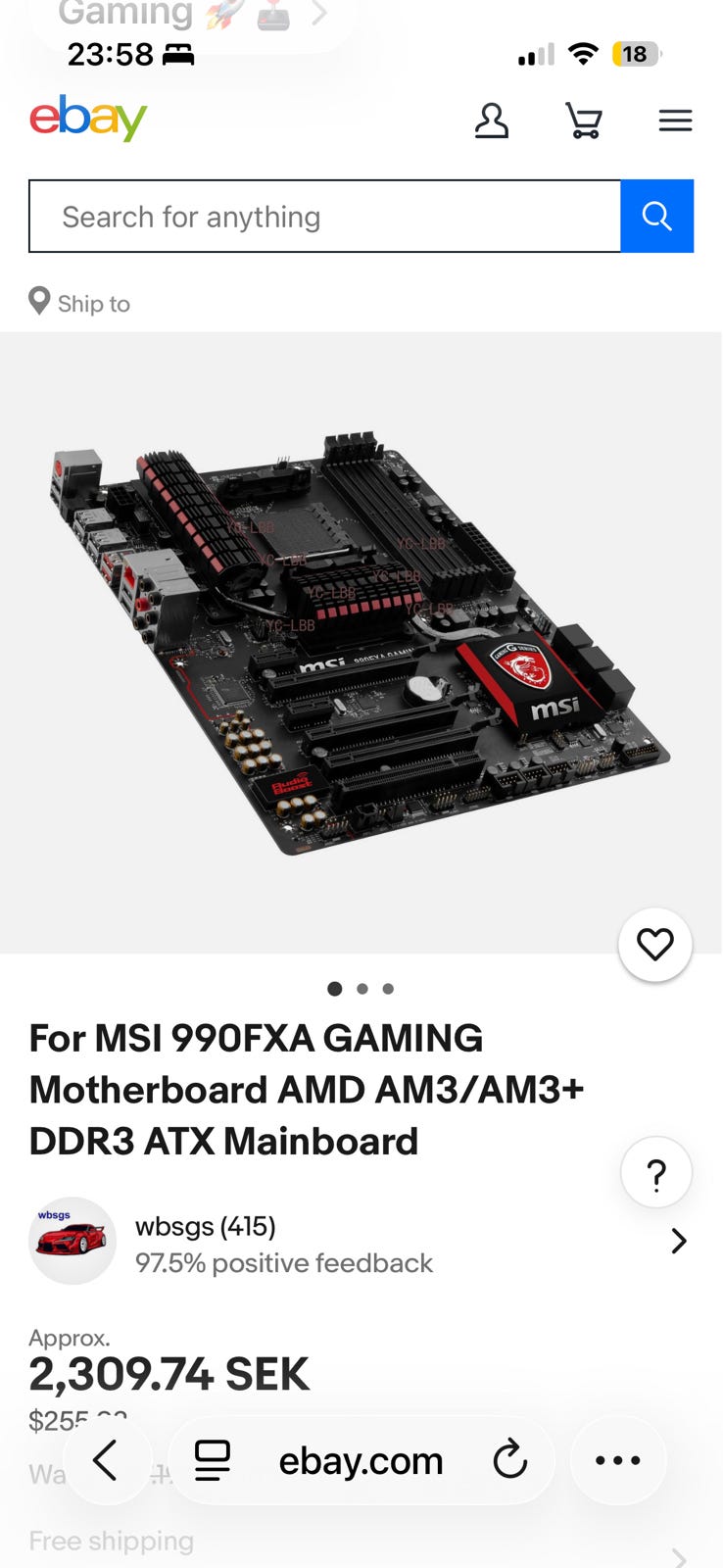Reload the ebay.com page
Viewport: 723px width, 1568px height.
pyautogui.click(x=509, y=1460)
